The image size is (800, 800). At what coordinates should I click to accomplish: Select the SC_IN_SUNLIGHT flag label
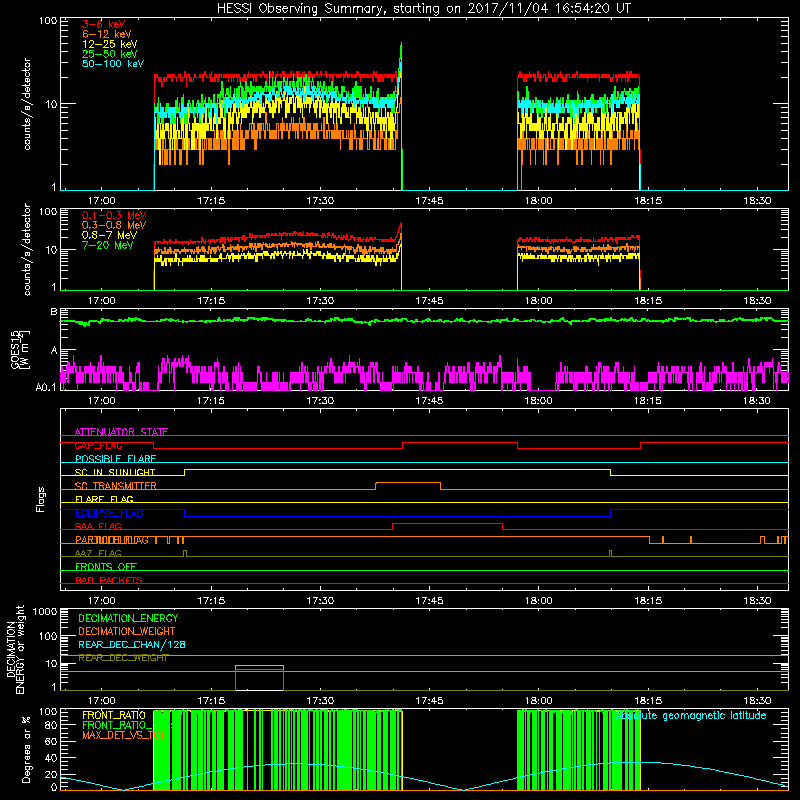(115, 472)
